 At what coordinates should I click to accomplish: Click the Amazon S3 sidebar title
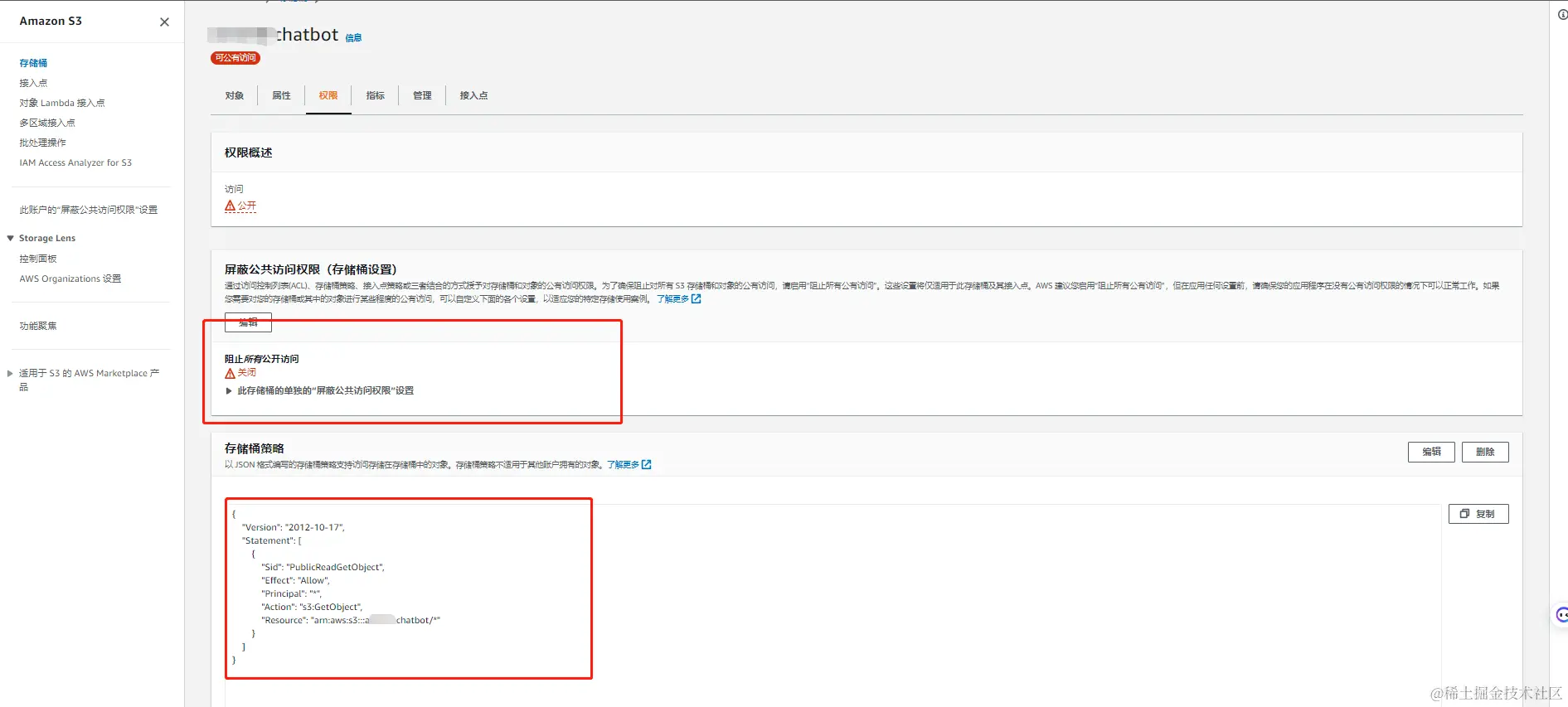[x=51, y=21]
